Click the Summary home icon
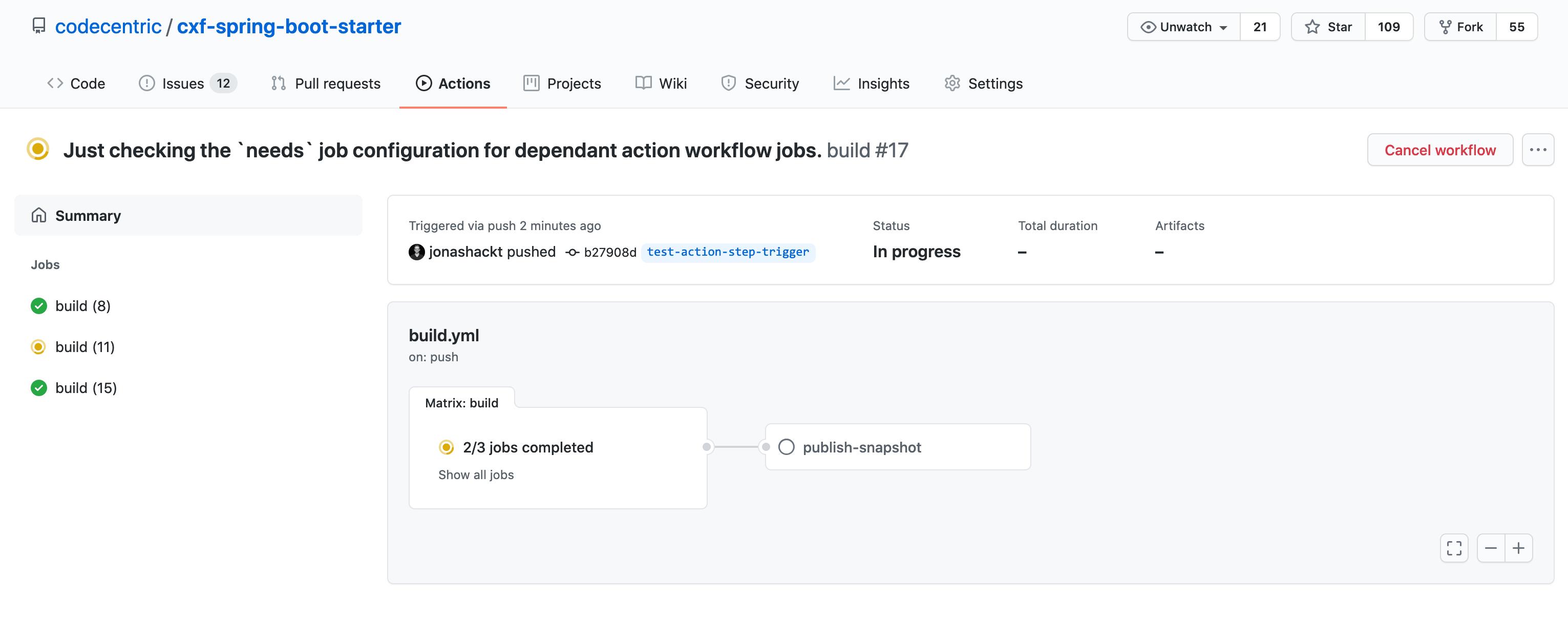 coord(39,215)
